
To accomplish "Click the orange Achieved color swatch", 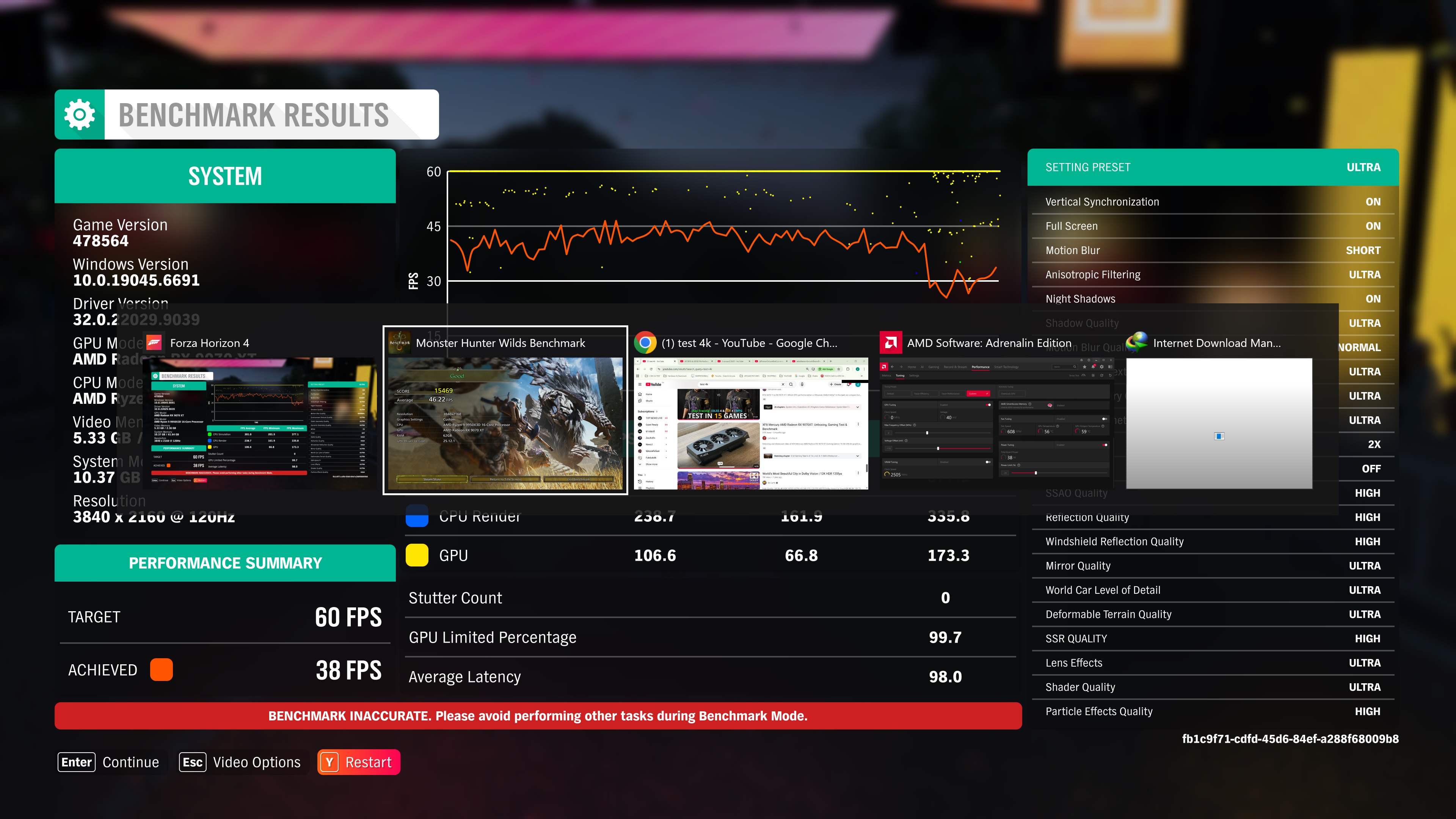I will [x=161, y=670].
